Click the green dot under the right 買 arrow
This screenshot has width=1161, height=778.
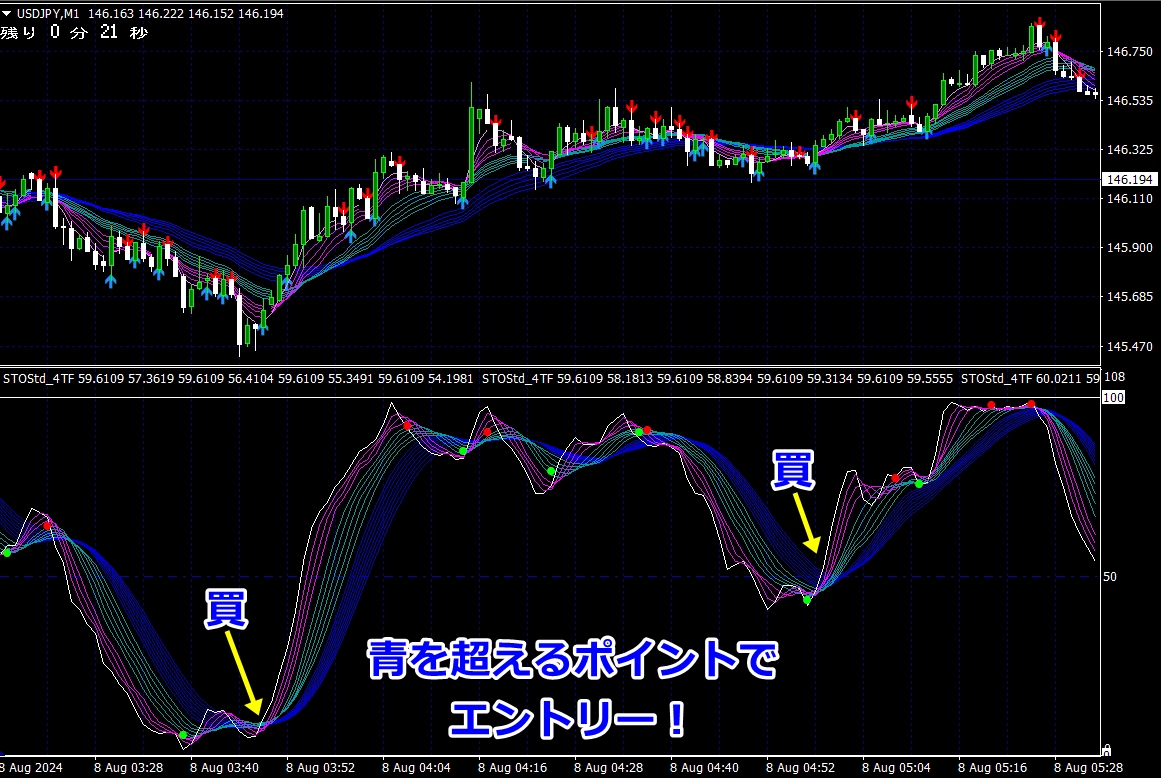pos(807,600)
